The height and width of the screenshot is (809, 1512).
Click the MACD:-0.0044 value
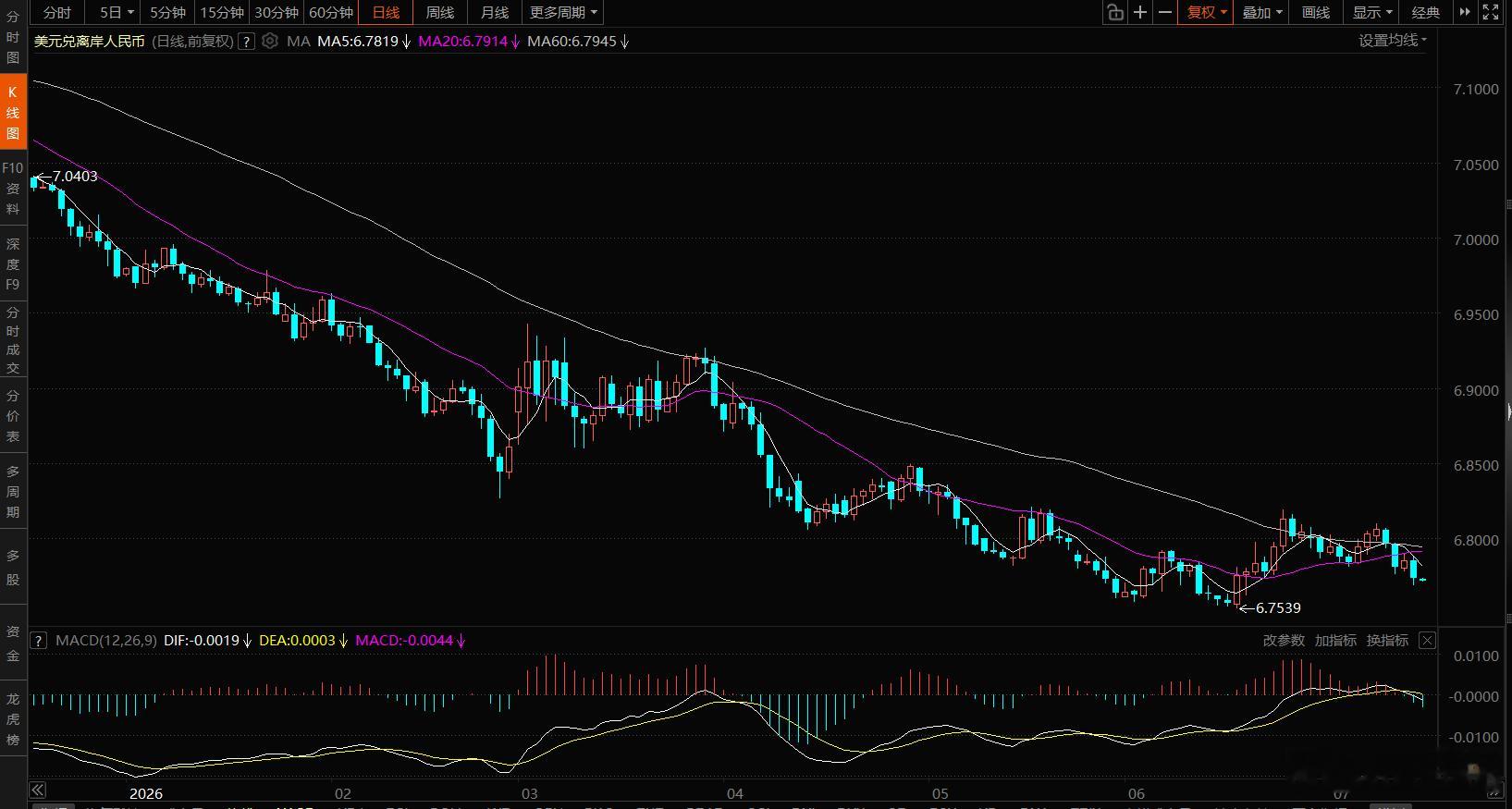(x=404, y=640)
